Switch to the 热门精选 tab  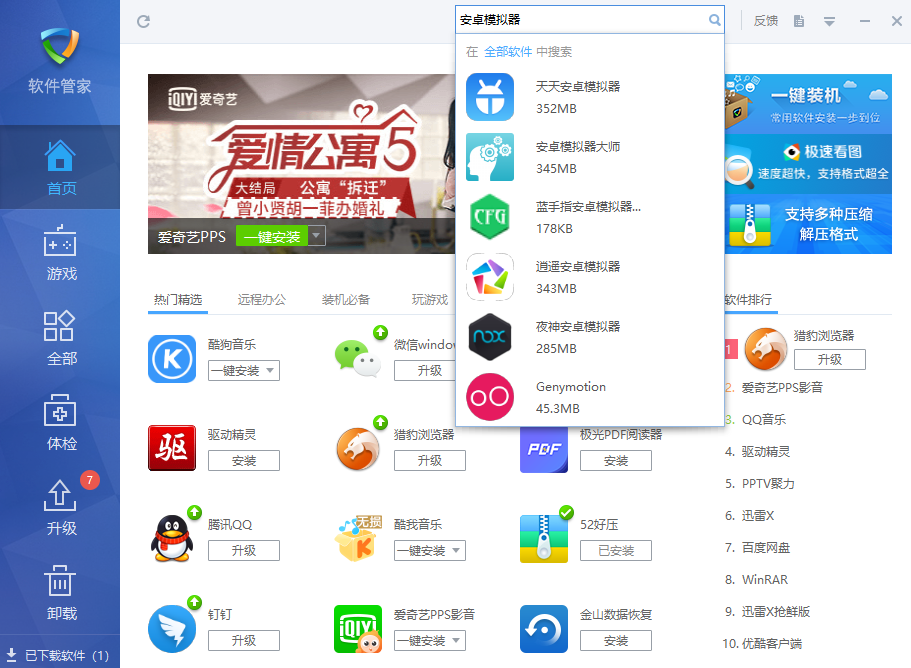(x=178, y=300)
